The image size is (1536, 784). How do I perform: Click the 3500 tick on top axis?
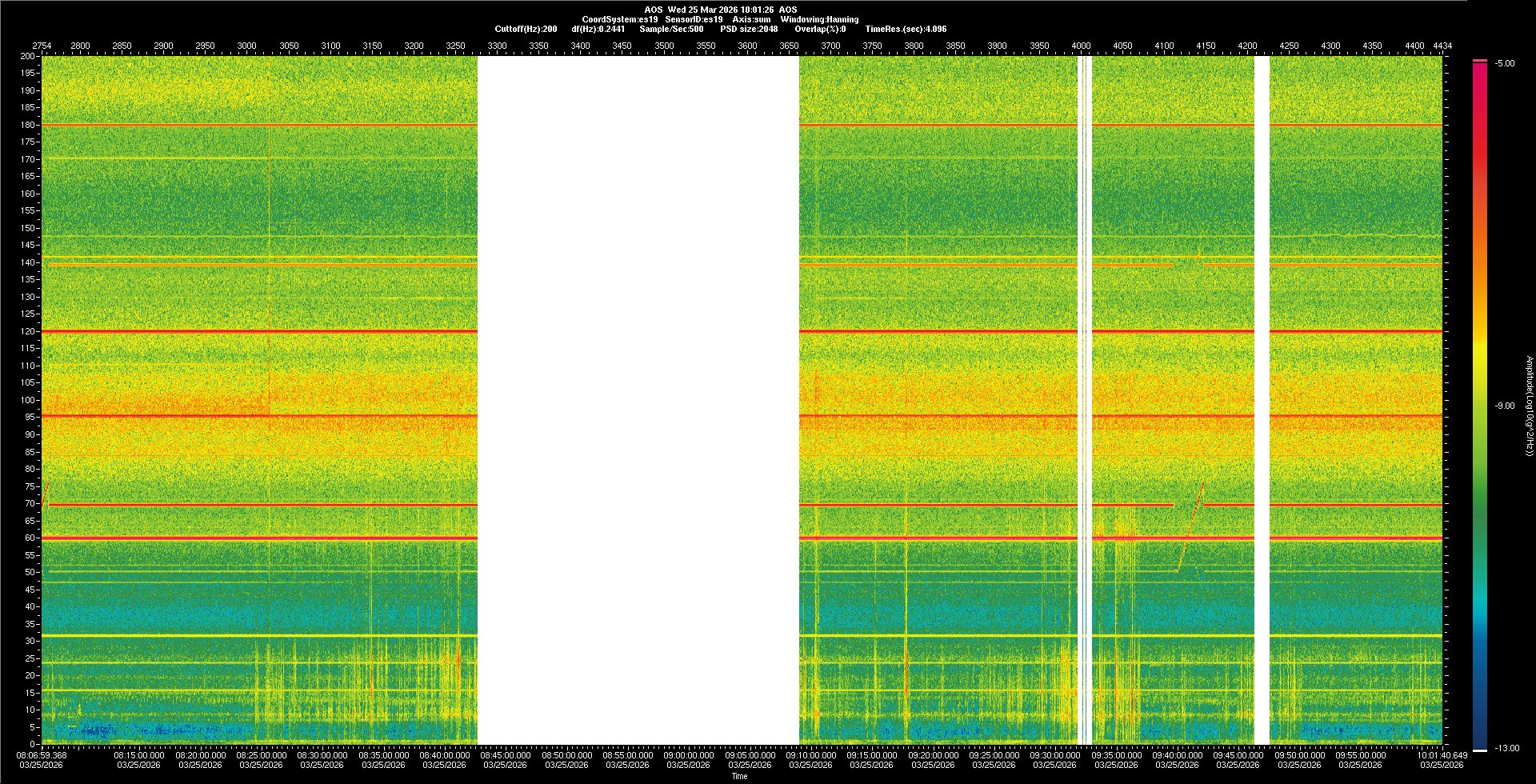point(664,46)
